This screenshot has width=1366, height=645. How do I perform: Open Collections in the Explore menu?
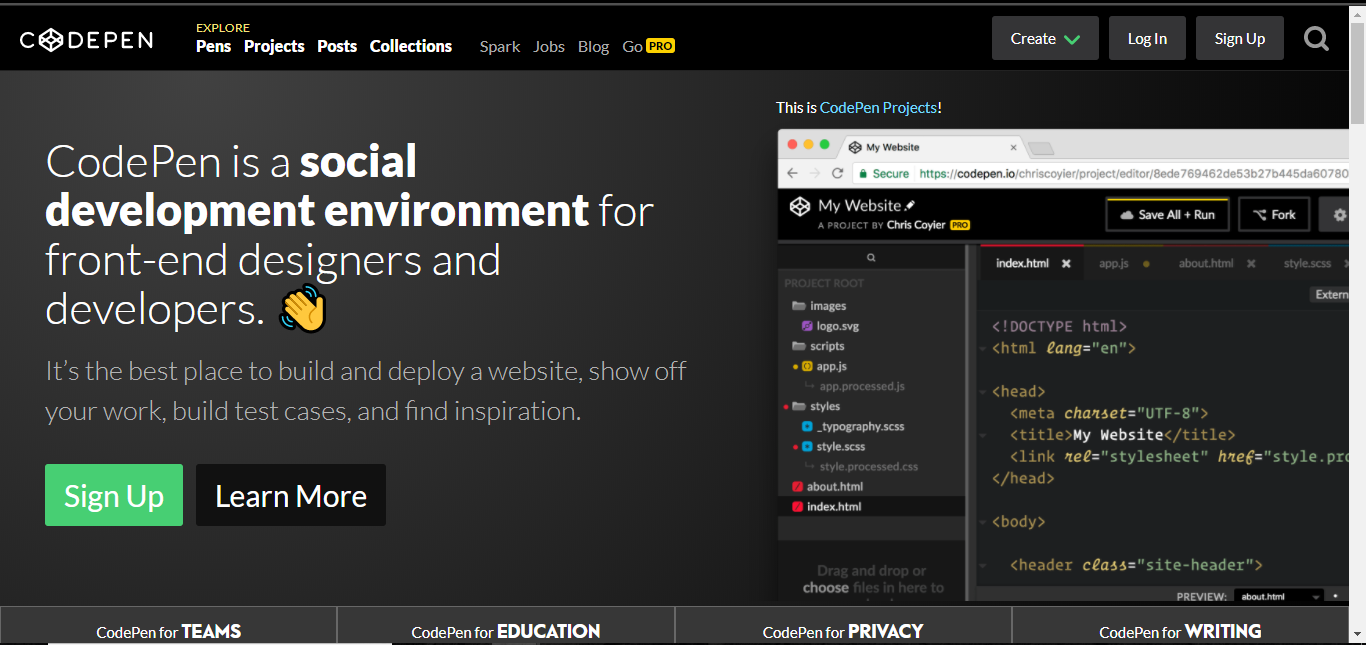[411, 46]
